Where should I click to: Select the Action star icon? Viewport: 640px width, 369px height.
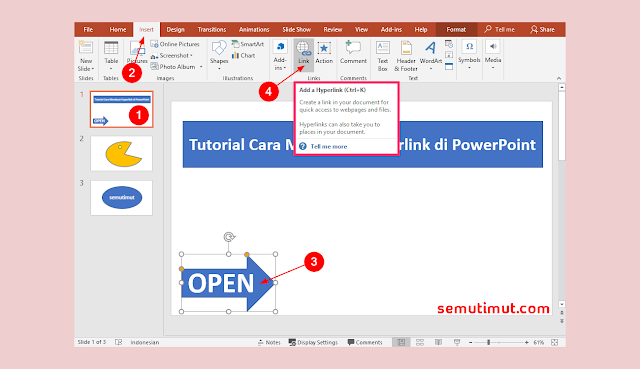(324, 53)
